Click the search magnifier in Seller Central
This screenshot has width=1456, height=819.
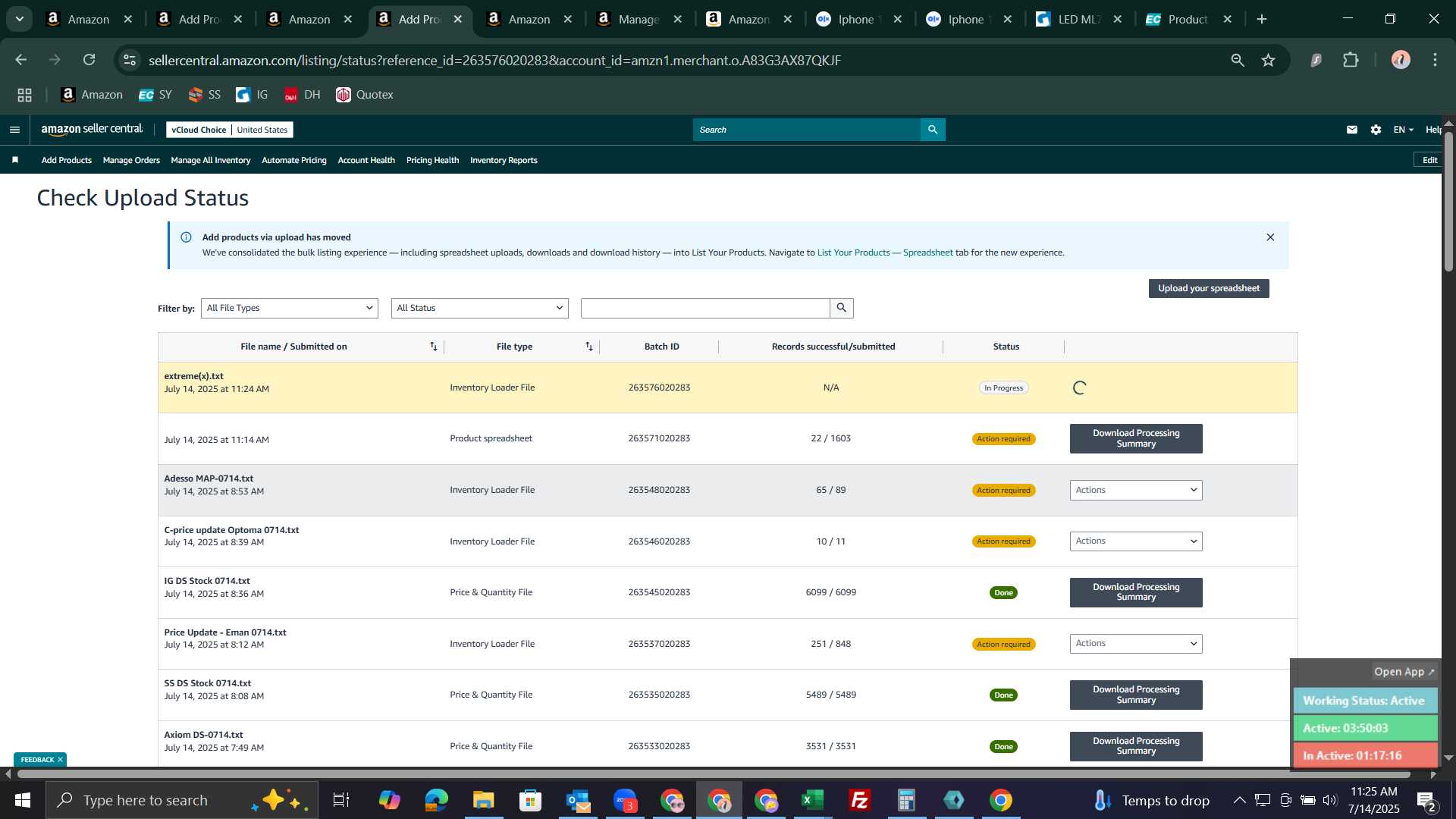pyautogui.click(x=933, y=130)
